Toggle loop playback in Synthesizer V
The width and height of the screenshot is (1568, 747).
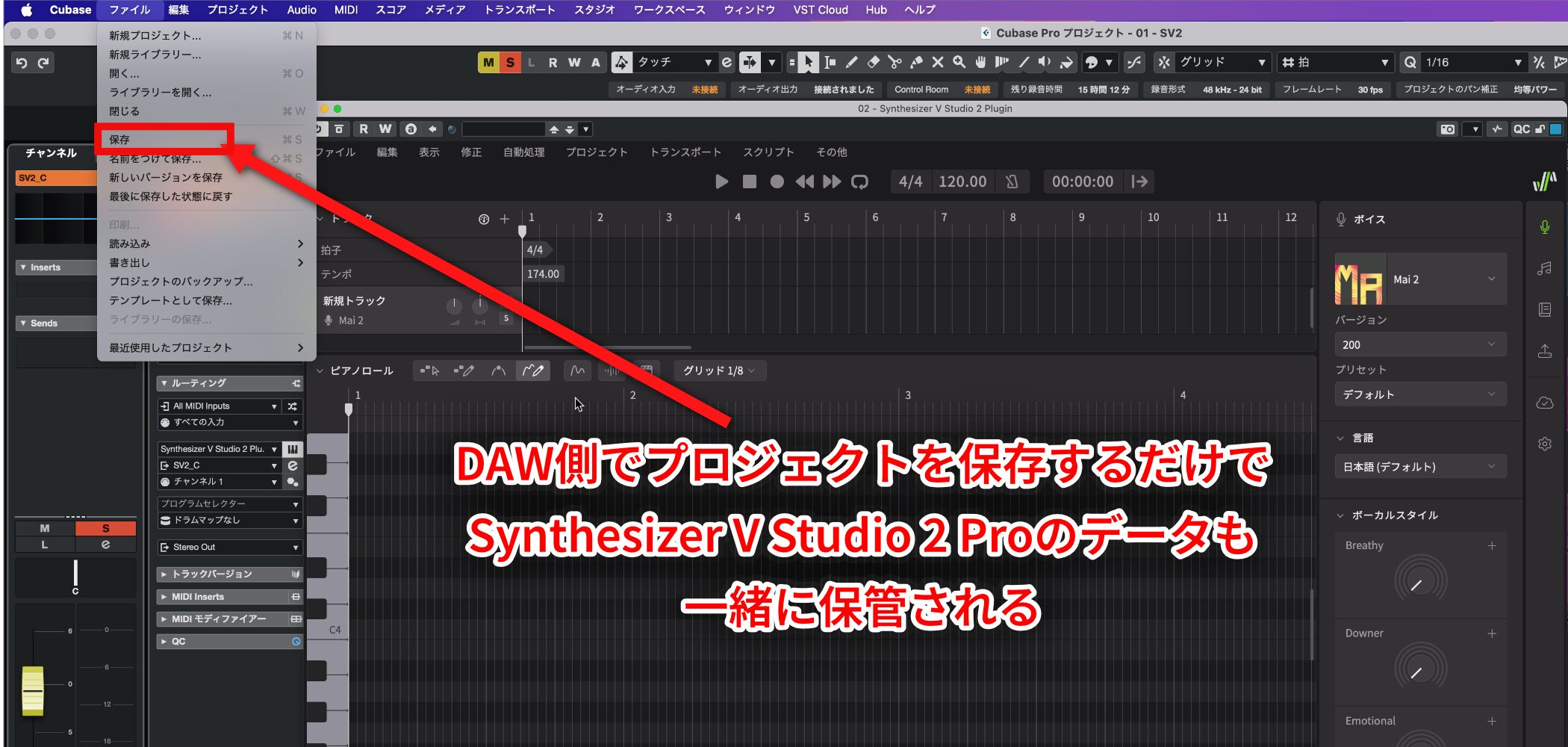click(860, 182)
